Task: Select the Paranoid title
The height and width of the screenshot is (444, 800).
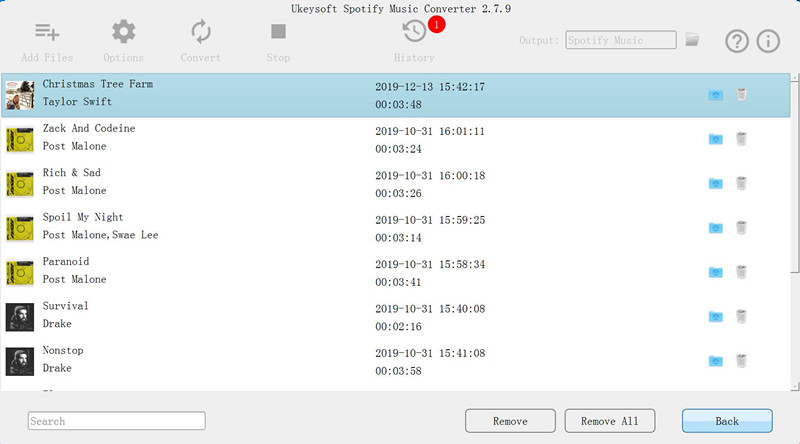Action: pos(66,261)
